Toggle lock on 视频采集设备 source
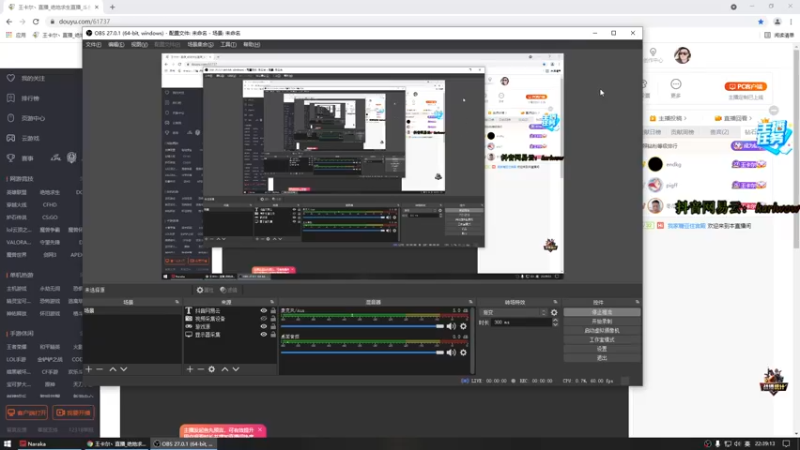The height and width of the screenshot is (450, 800). point(273,318)
